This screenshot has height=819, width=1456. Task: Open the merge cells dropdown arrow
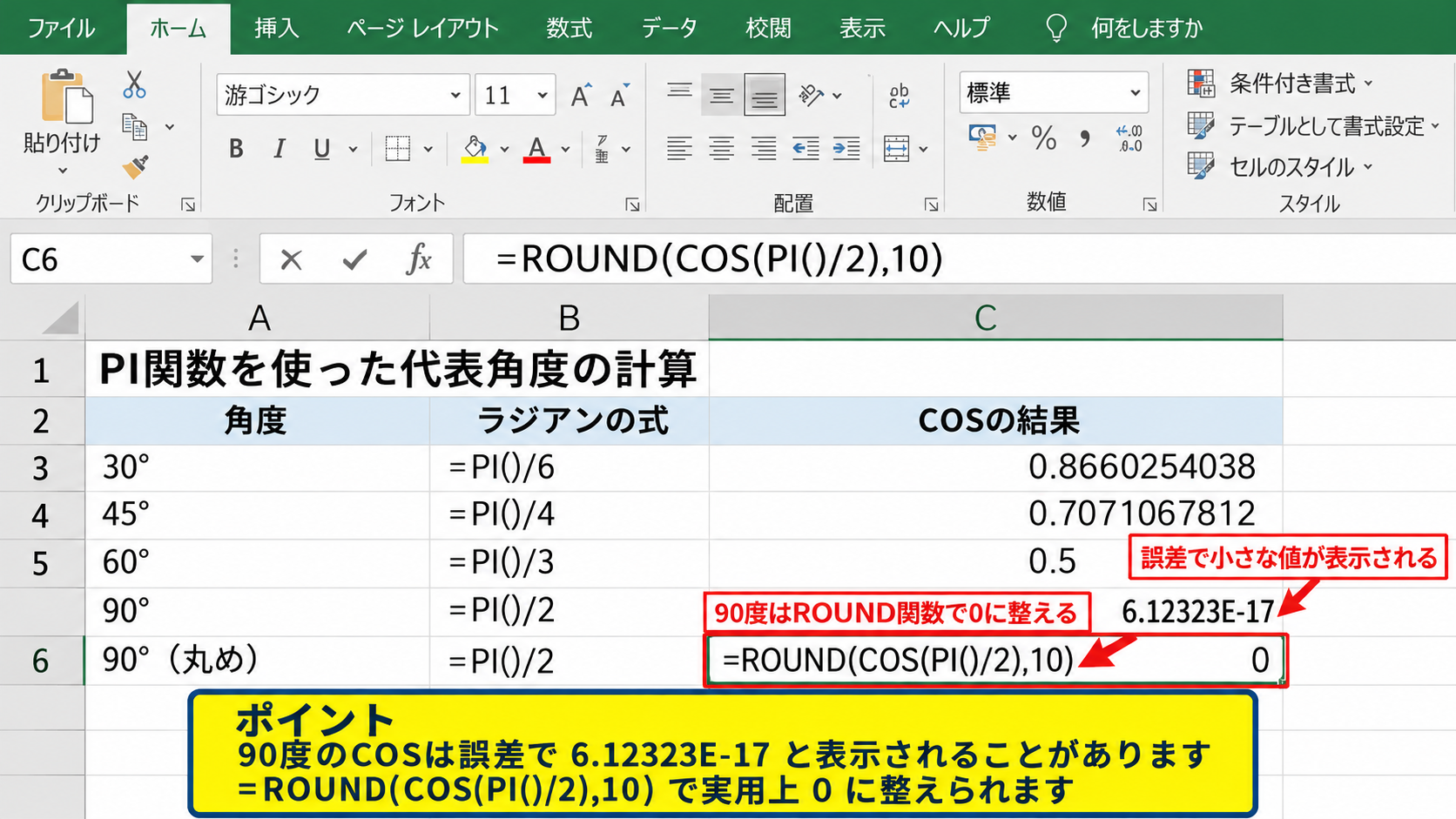924,149
